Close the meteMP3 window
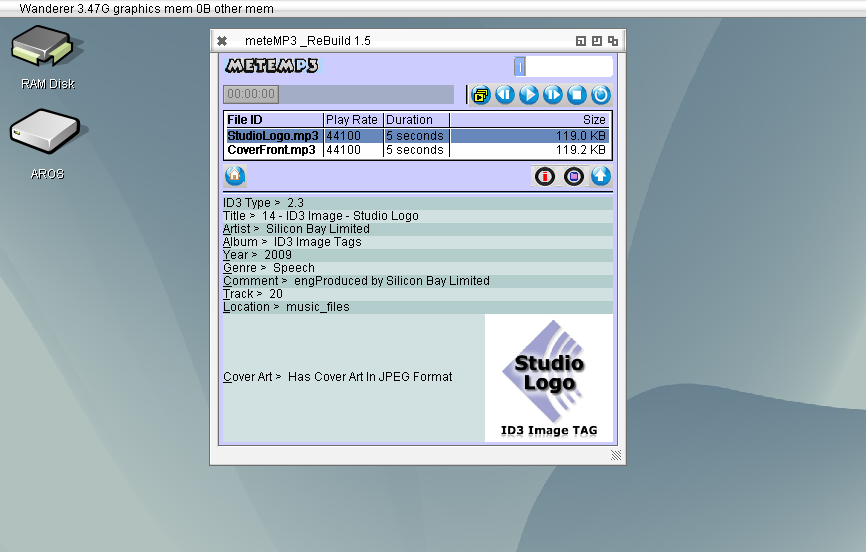Image resolution: width=866 pixels, height=552 pixels. click(222, 41)
